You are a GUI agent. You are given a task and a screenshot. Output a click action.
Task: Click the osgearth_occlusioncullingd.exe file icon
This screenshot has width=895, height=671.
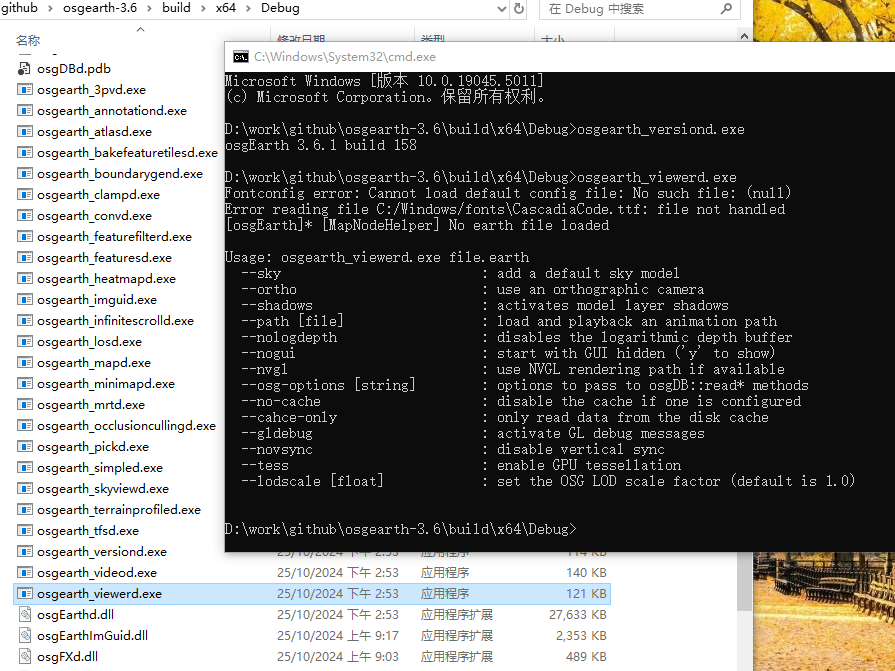[x=24, y=426]
